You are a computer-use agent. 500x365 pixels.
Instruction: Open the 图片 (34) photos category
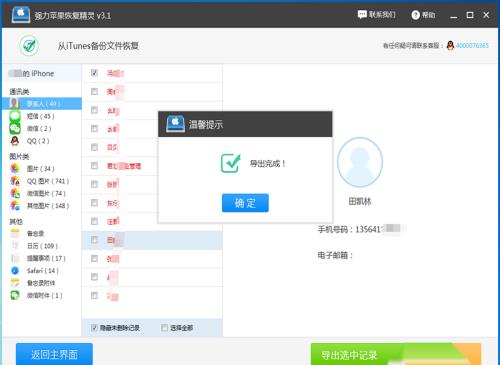(40, 169)
